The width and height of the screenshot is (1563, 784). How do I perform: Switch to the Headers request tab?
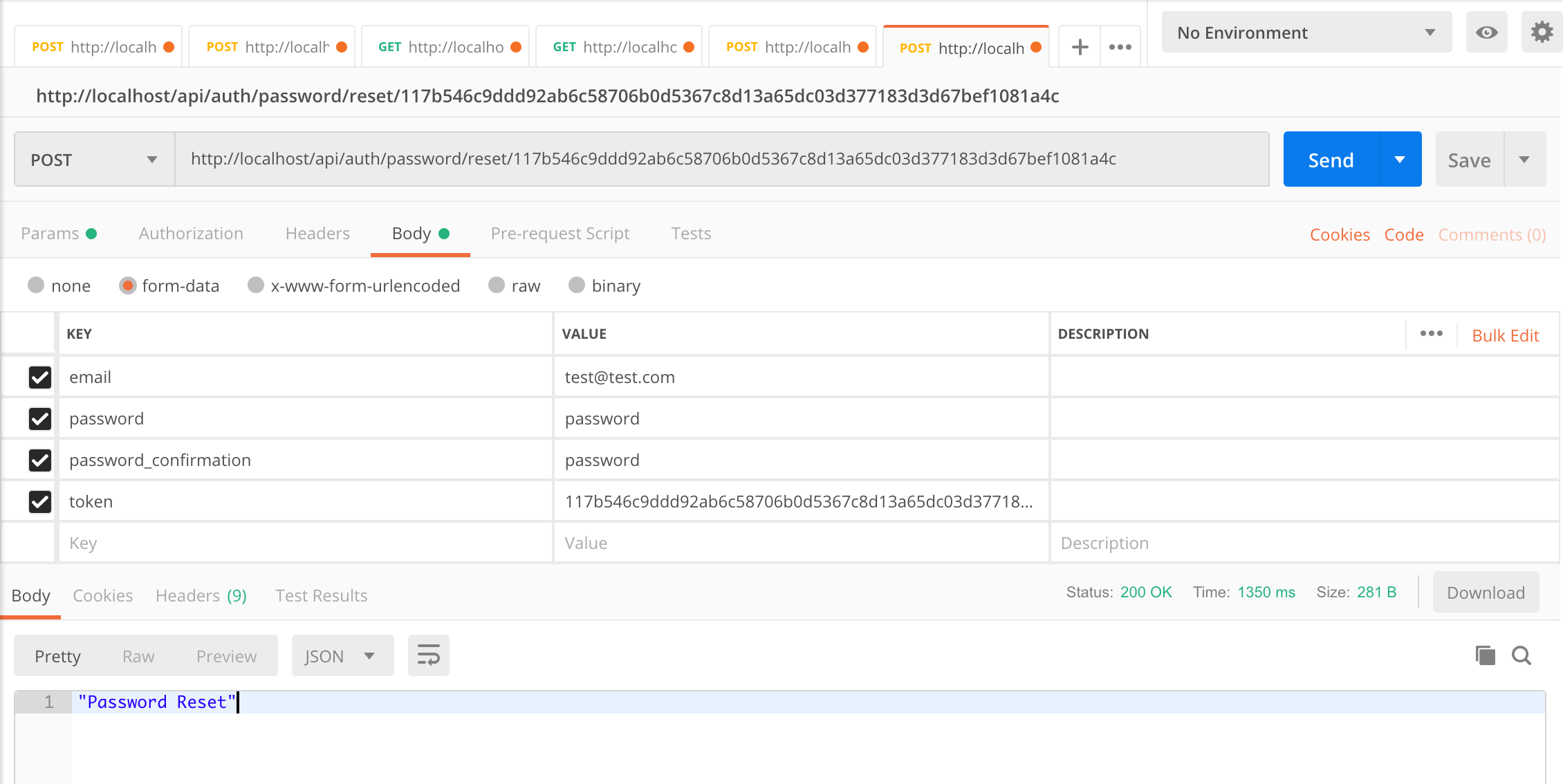317,234
